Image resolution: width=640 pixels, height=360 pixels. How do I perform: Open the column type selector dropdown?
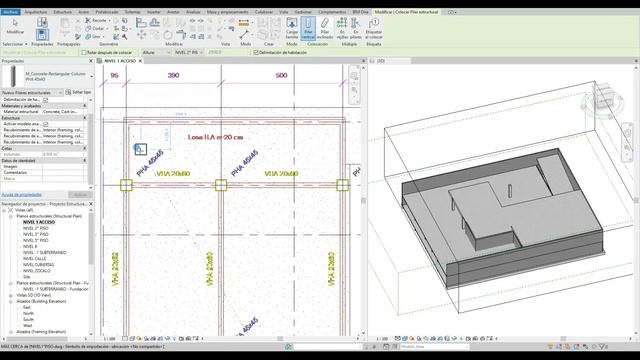pos(91,76)
